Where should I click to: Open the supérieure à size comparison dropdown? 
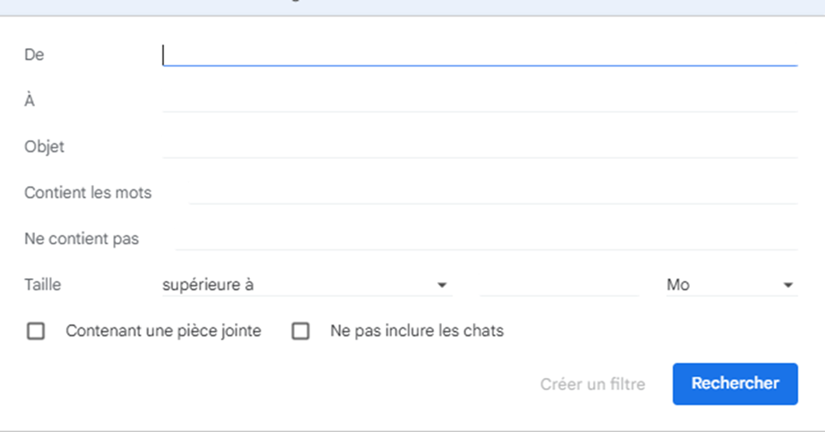[x=306, y=285]
